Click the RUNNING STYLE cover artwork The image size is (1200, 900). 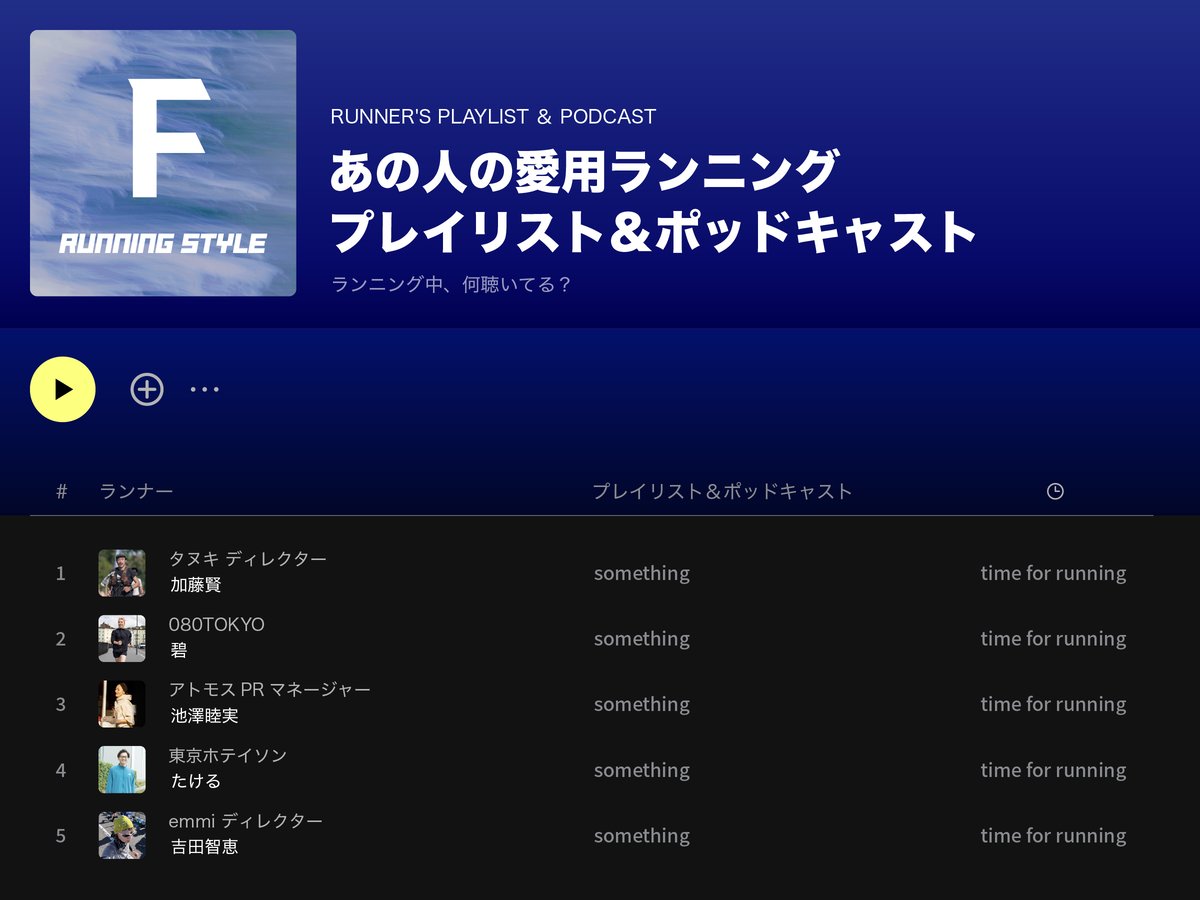click(x=163, y=163)
